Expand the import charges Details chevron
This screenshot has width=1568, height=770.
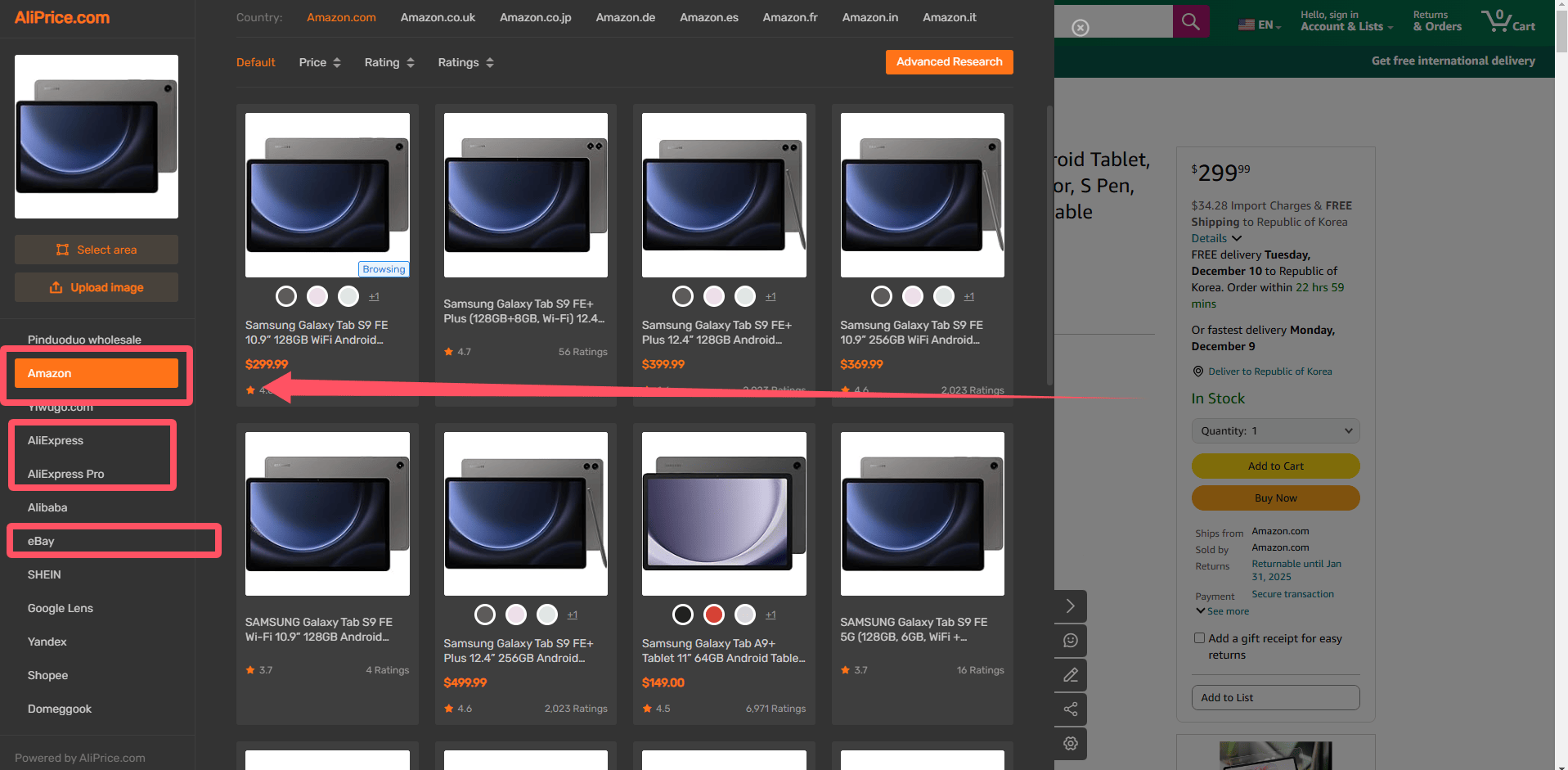[x=1237, y=238]
